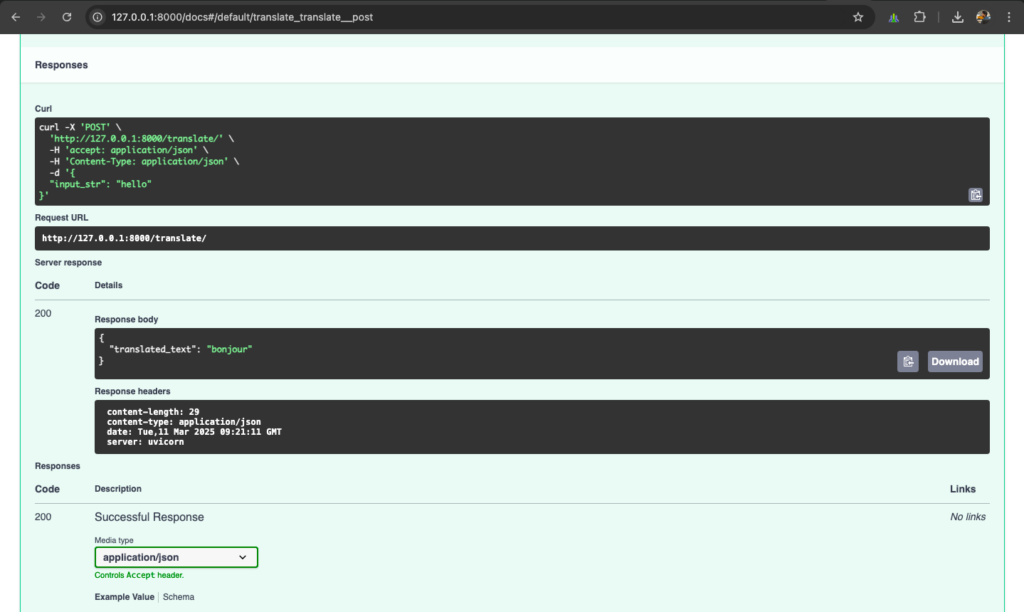Click the browser back arrow
Screen dimensions: 1024x612
pyautogui.click(x=16, y=16)
